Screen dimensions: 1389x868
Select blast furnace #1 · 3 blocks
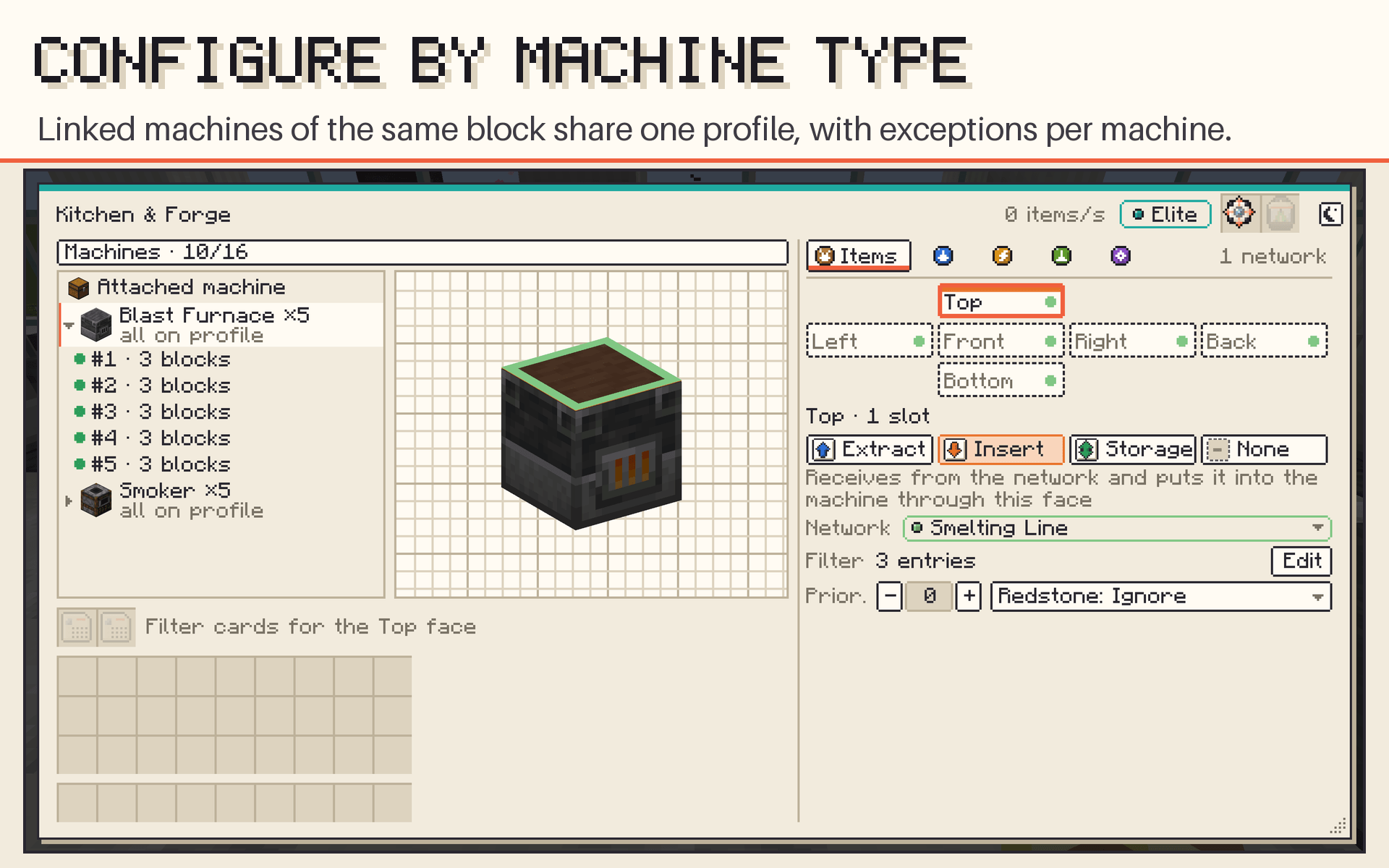click(x=221, y=359)
